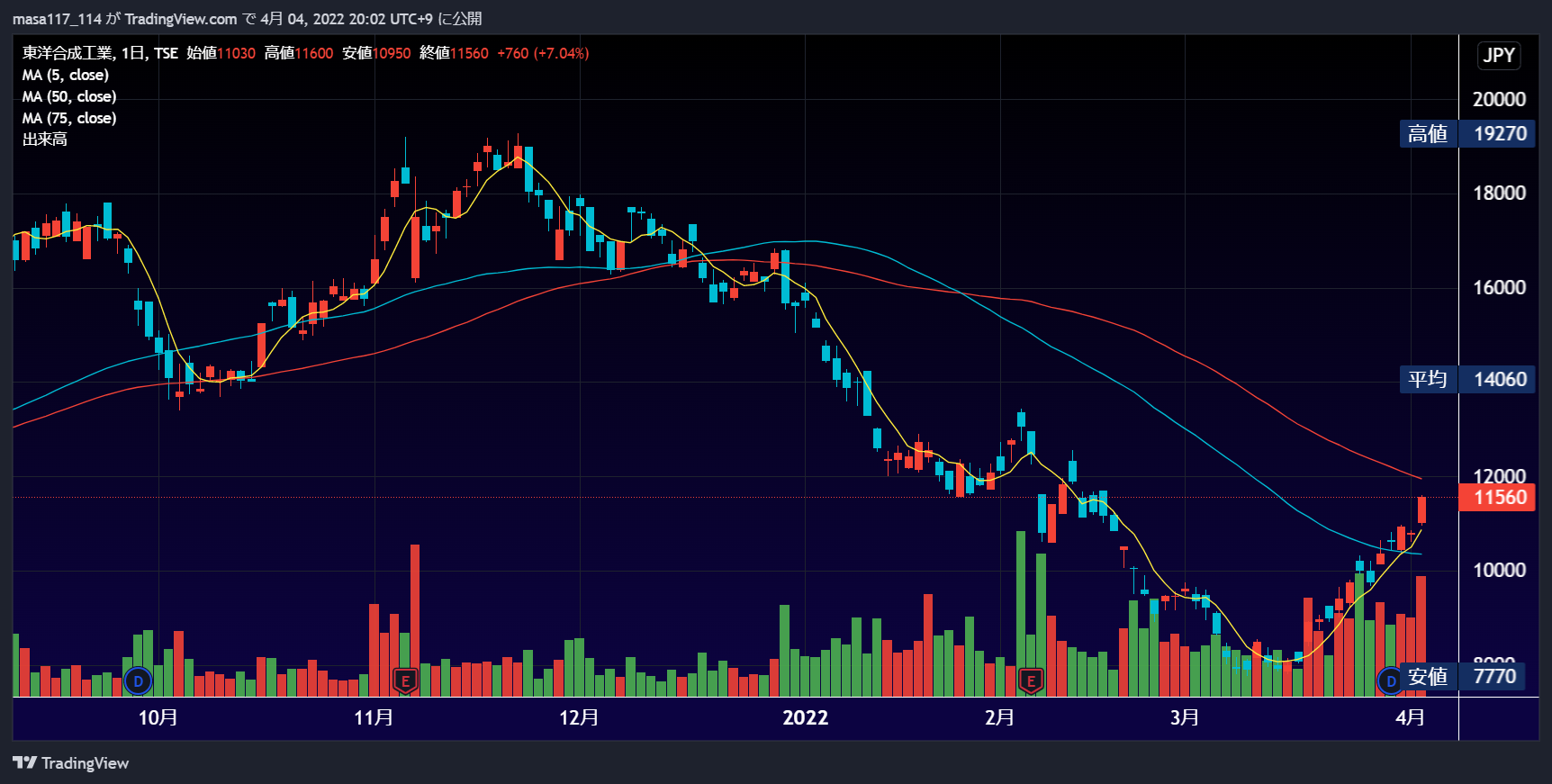Click the 高値 19270 price label
1552x784 pixels.
[1467, 134]
